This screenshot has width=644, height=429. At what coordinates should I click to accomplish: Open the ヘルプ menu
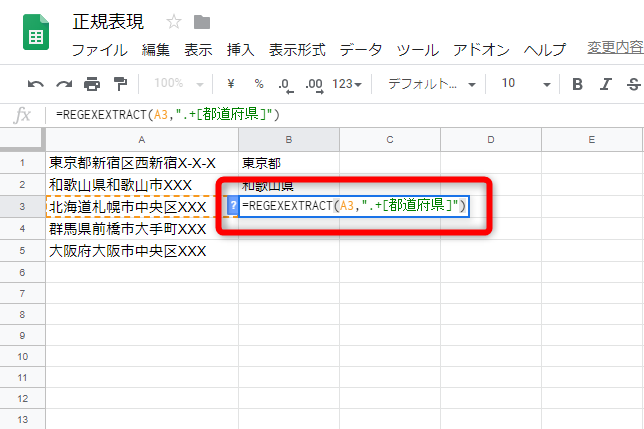(x=545, y=50)
